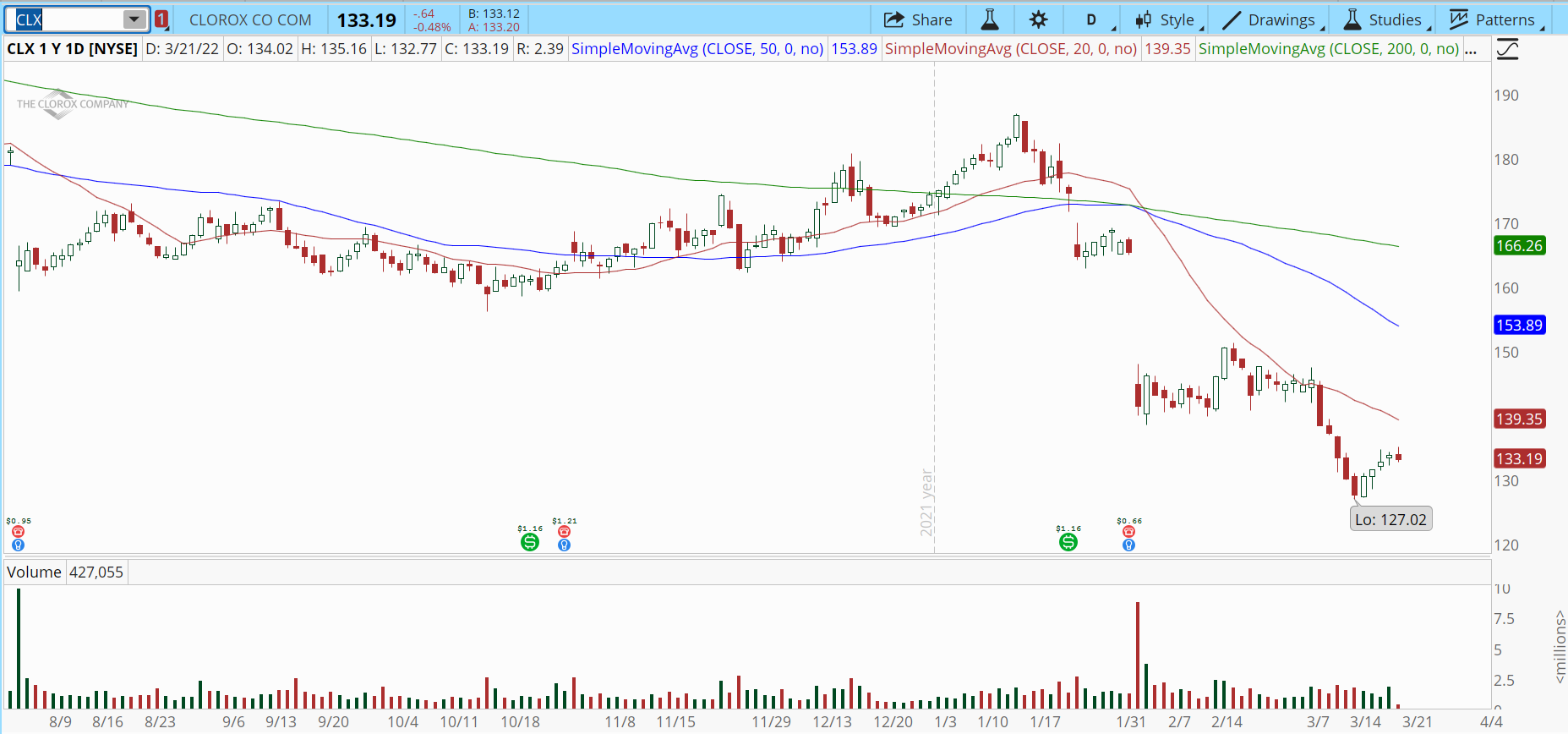
Task: Click the 133.19 last price in header
Action: point(367,19)
